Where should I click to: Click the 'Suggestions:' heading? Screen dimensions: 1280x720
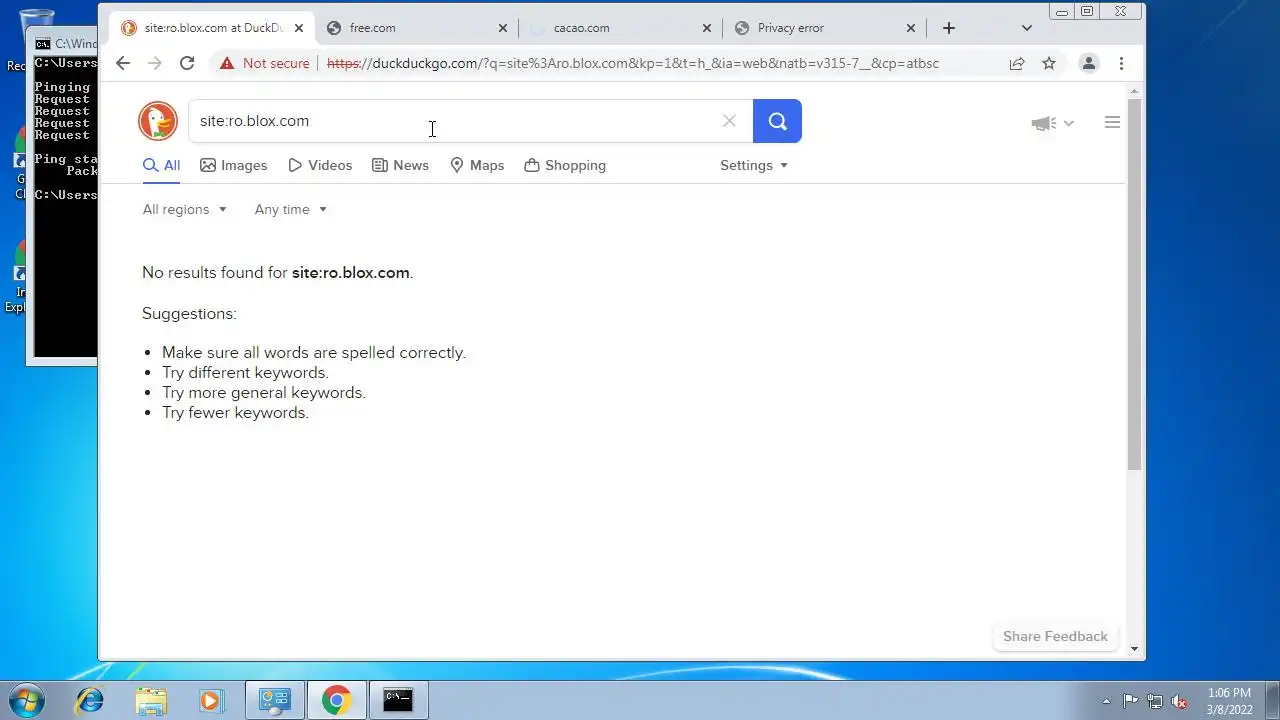(189, 313)
